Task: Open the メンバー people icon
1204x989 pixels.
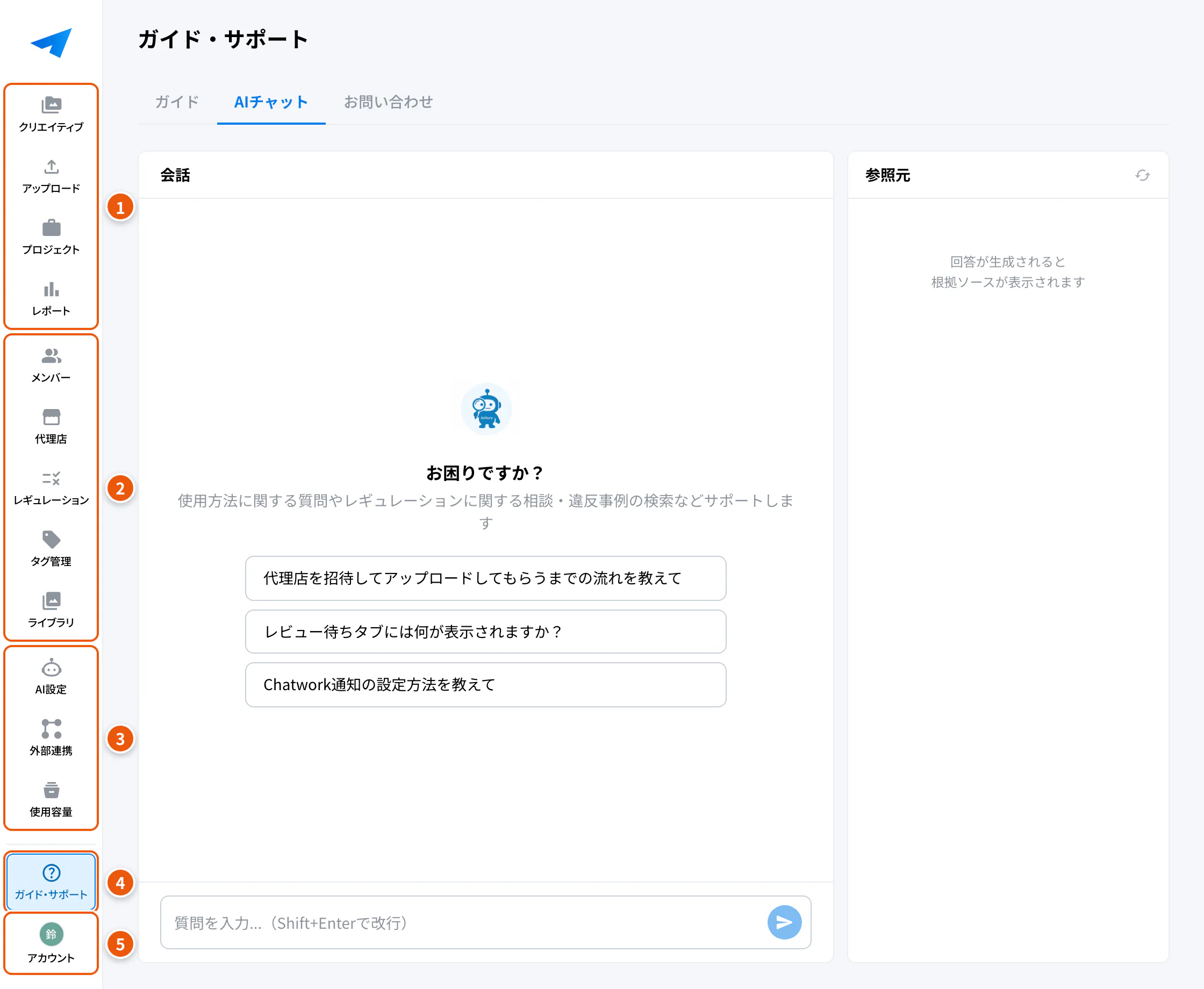Action: (x=51, y=356)
